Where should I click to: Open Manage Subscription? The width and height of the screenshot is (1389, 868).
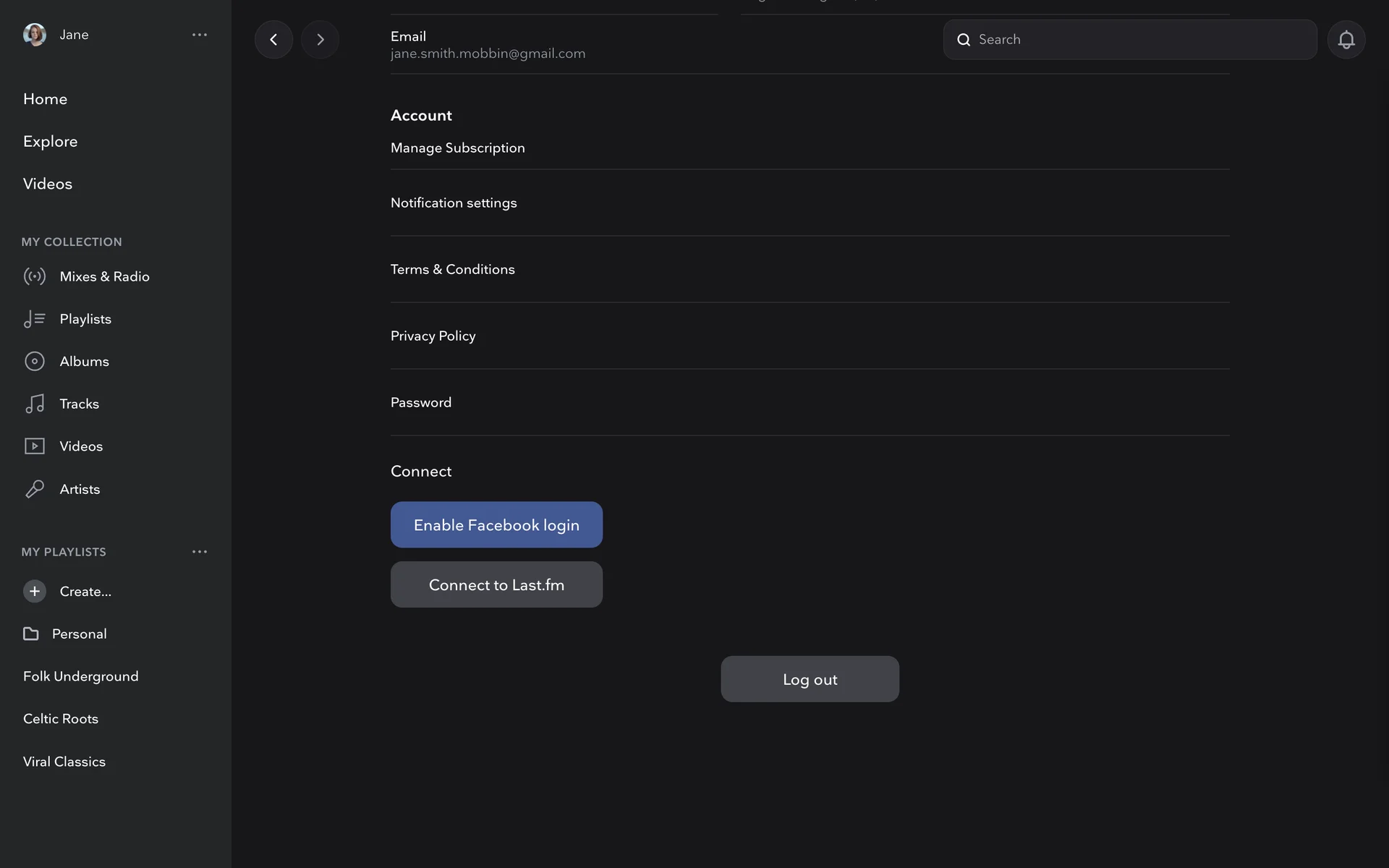pyautogui.click(x=457, y=148)
